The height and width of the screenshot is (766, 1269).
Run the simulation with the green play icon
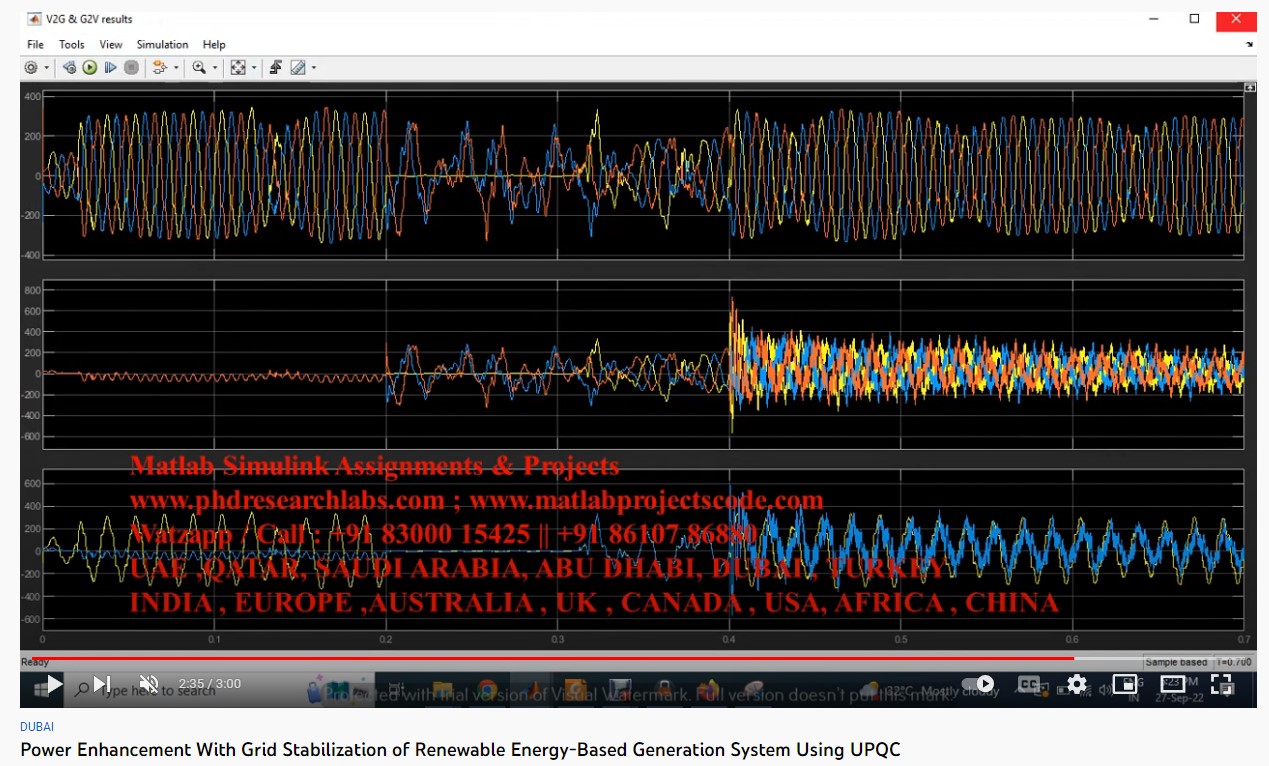click(90, 68)
